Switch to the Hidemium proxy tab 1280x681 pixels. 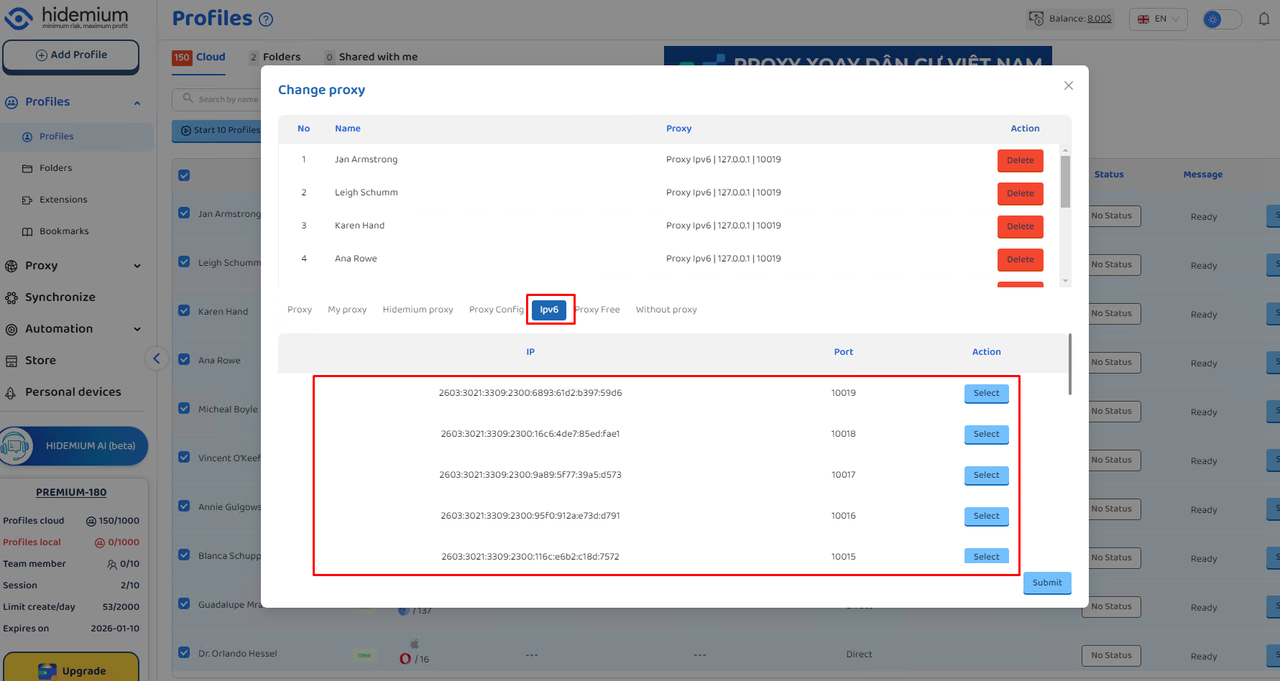[417, 310]
